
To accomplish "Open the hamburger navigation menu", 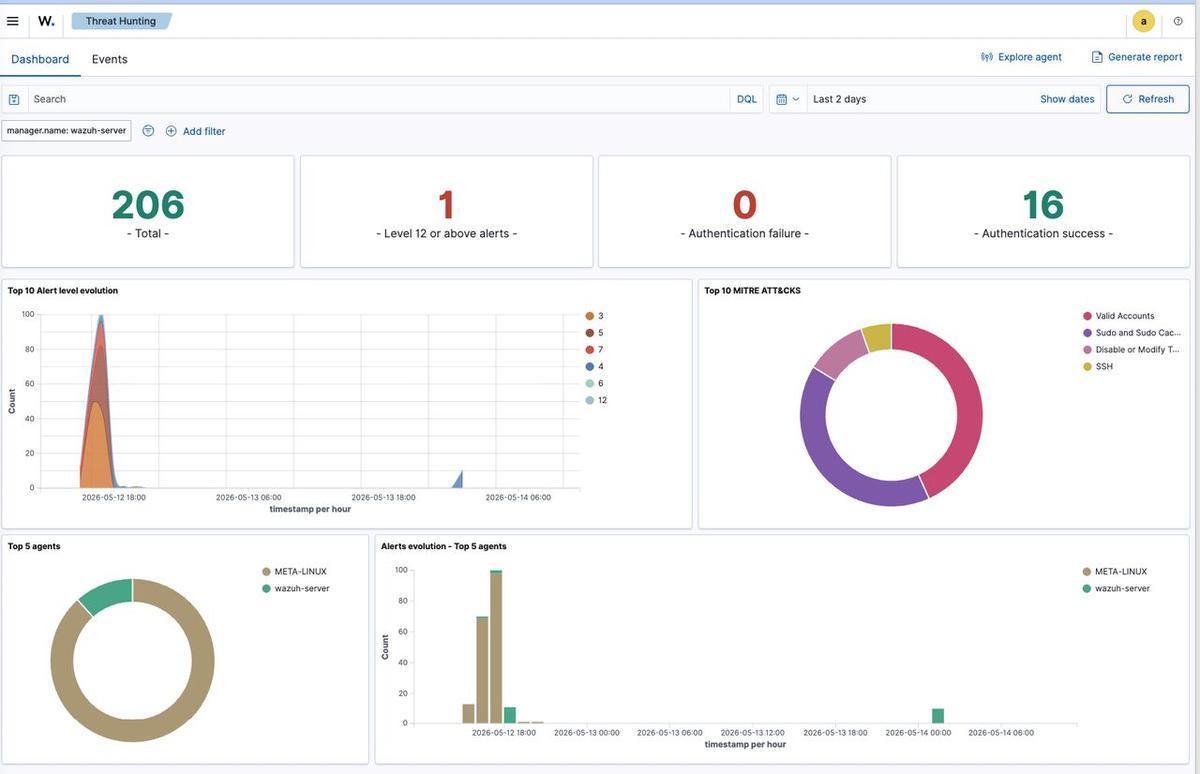I will (13, 21).
